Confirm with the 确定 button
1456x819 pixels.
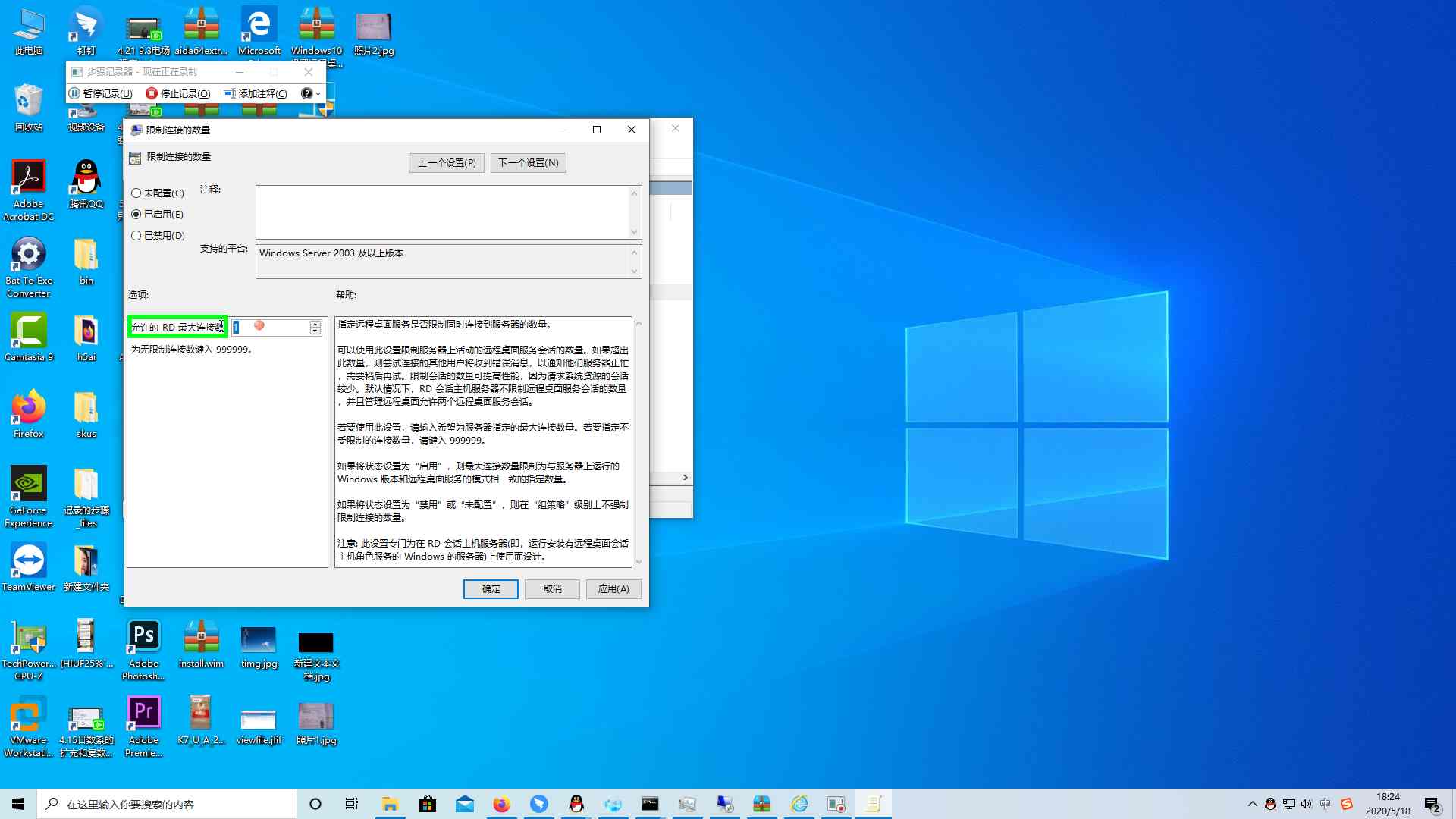(x=491, y=589)
